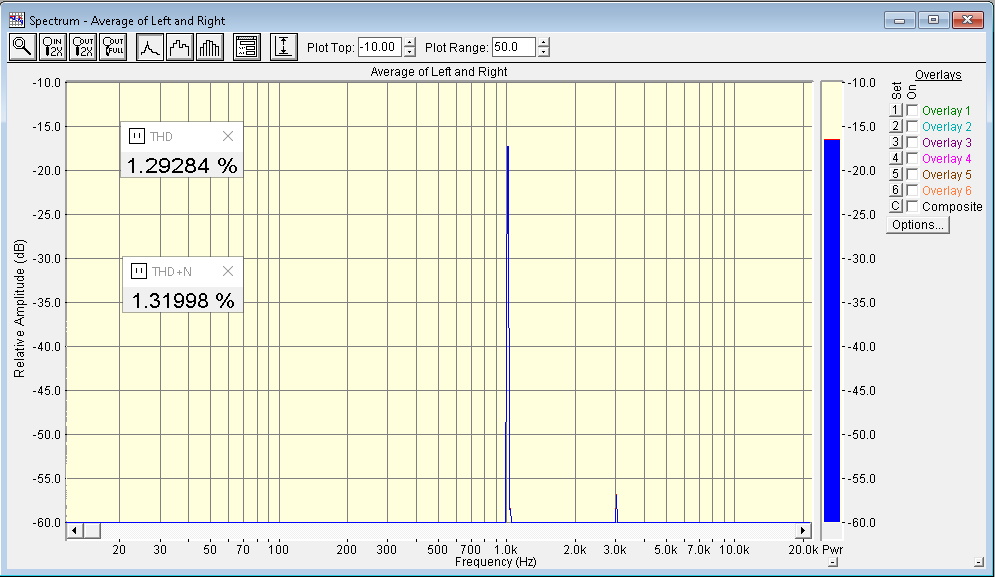Enable the Overlay 1 checkbox
This screenshot has width=995, height=577.
(x=912, y=111)
